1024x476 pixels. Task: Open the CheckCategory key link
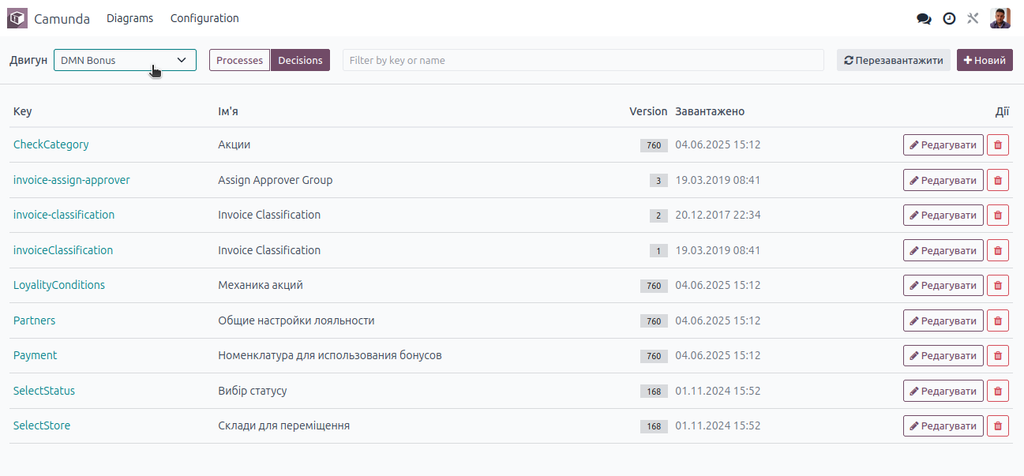click(51, 145)
